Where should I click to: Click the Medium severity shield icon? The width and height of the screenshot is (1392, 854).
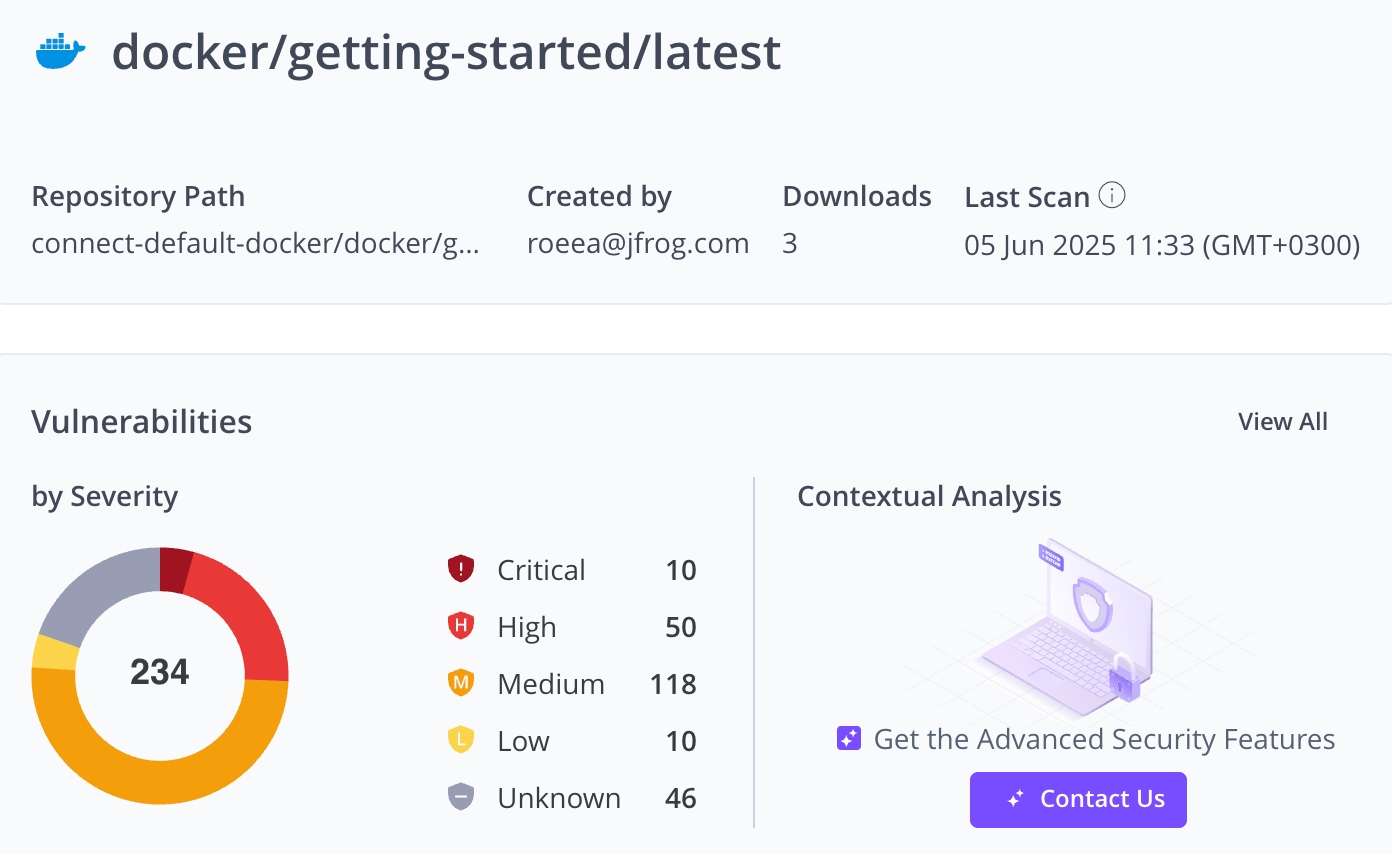(x=460, y=684)
